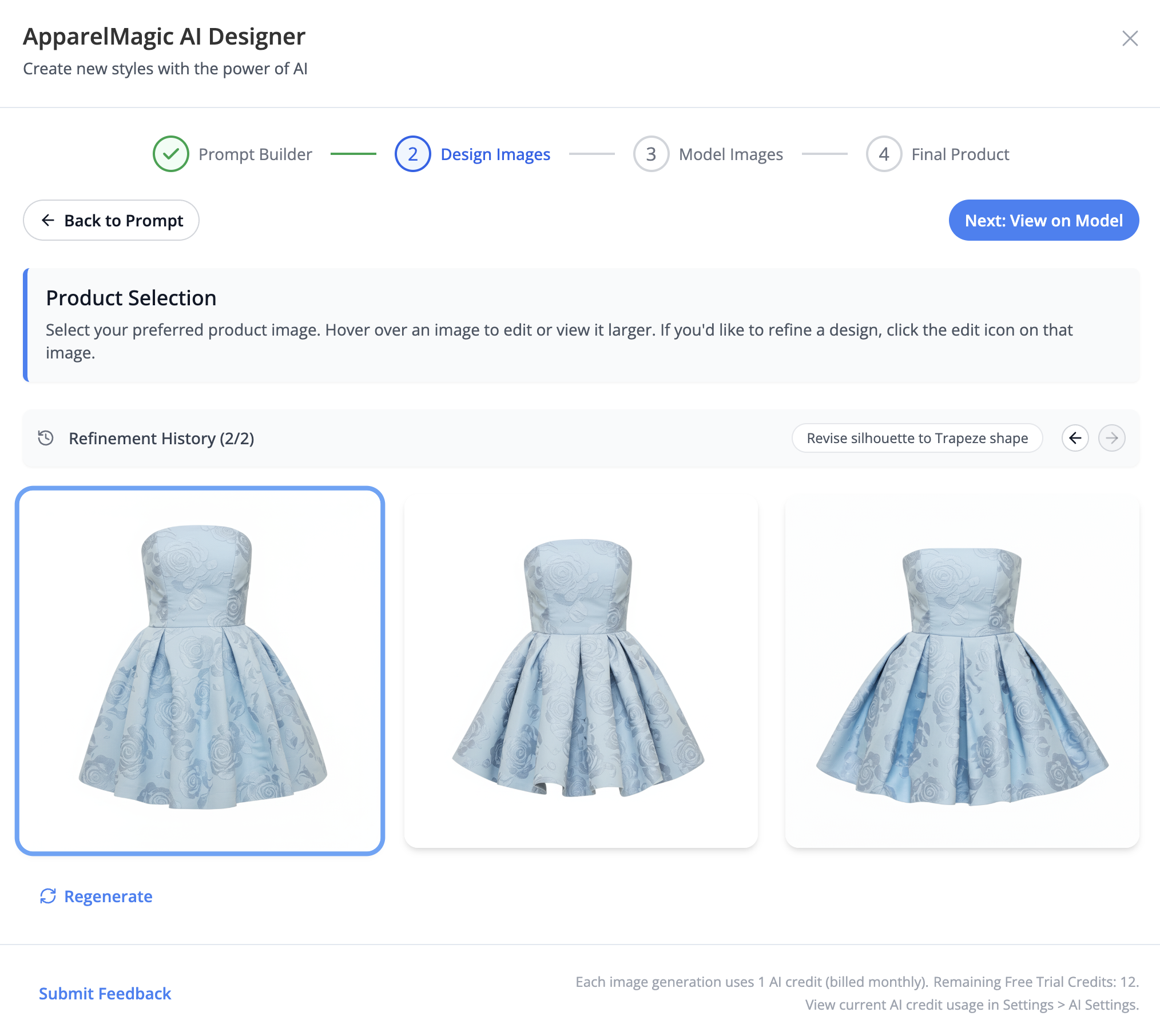Click the step 4 circle icon

[884, 154]
